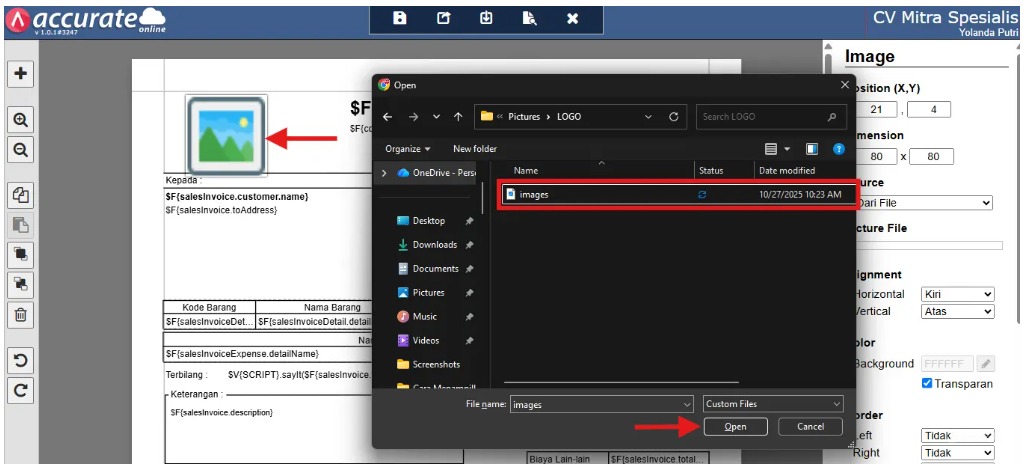This screenshot has width=1029, height=471.
Task: Open the Organize menu
Action: point(408,149)
